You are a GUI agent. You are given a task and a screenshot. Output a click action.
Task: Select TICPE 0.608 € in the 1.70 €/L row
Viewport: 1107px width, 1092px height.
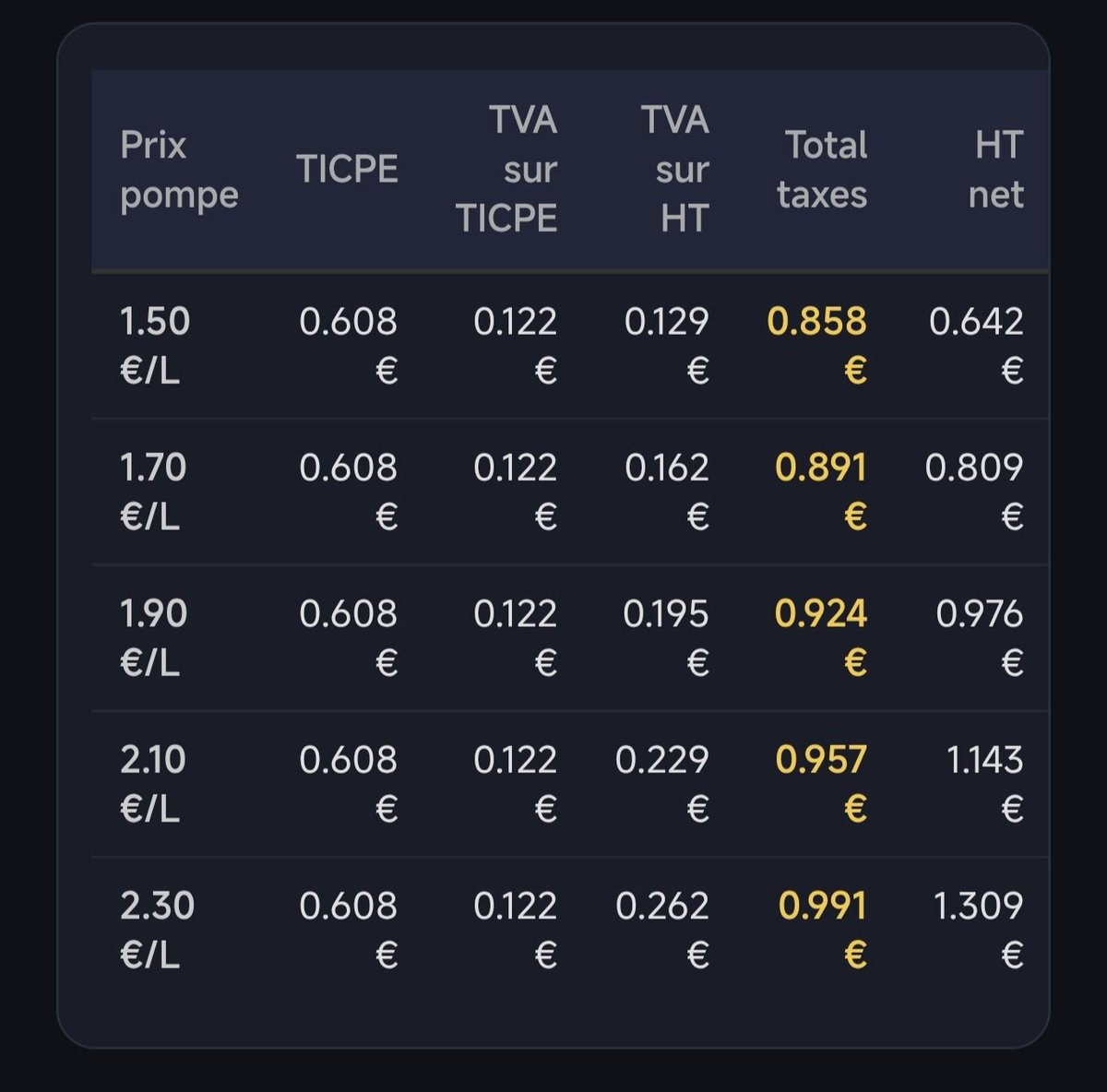pos(349,492)
